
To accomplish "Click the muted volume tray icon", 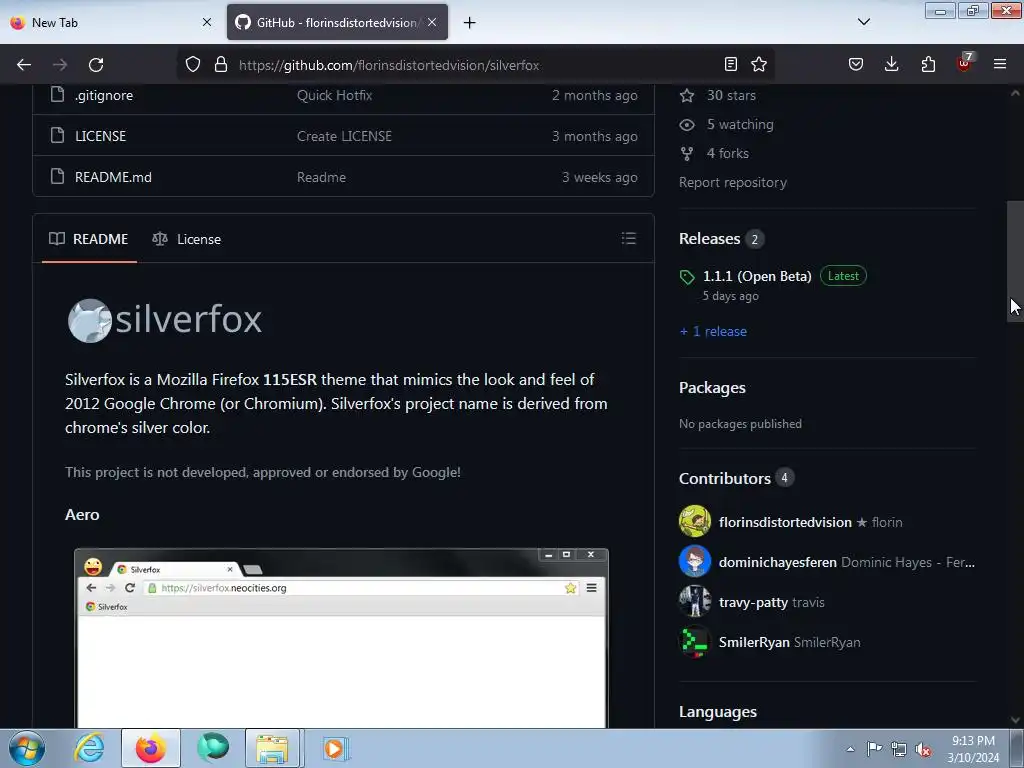I will [x=923, y=750].
